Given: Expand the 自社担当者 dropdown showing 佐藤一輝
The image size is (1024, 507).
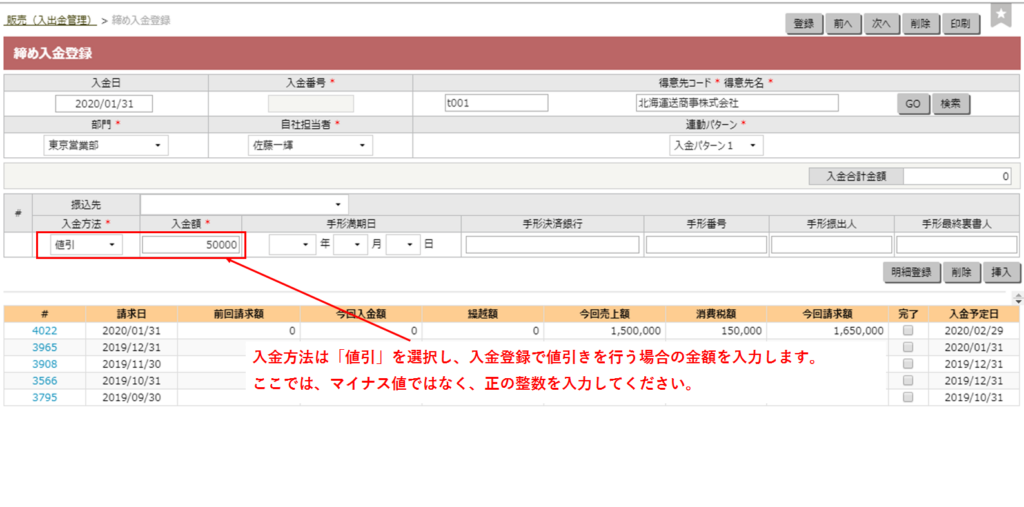Looking at the screenshot, I should tap(309, 146).
